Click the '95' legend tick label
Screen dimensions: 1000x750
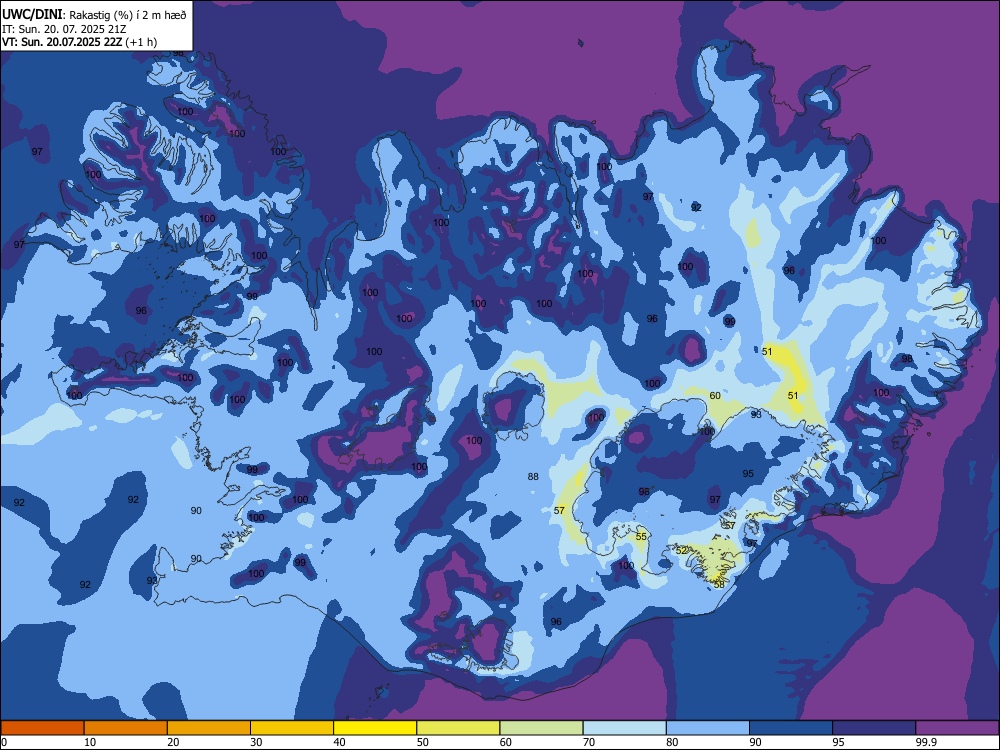838,742
